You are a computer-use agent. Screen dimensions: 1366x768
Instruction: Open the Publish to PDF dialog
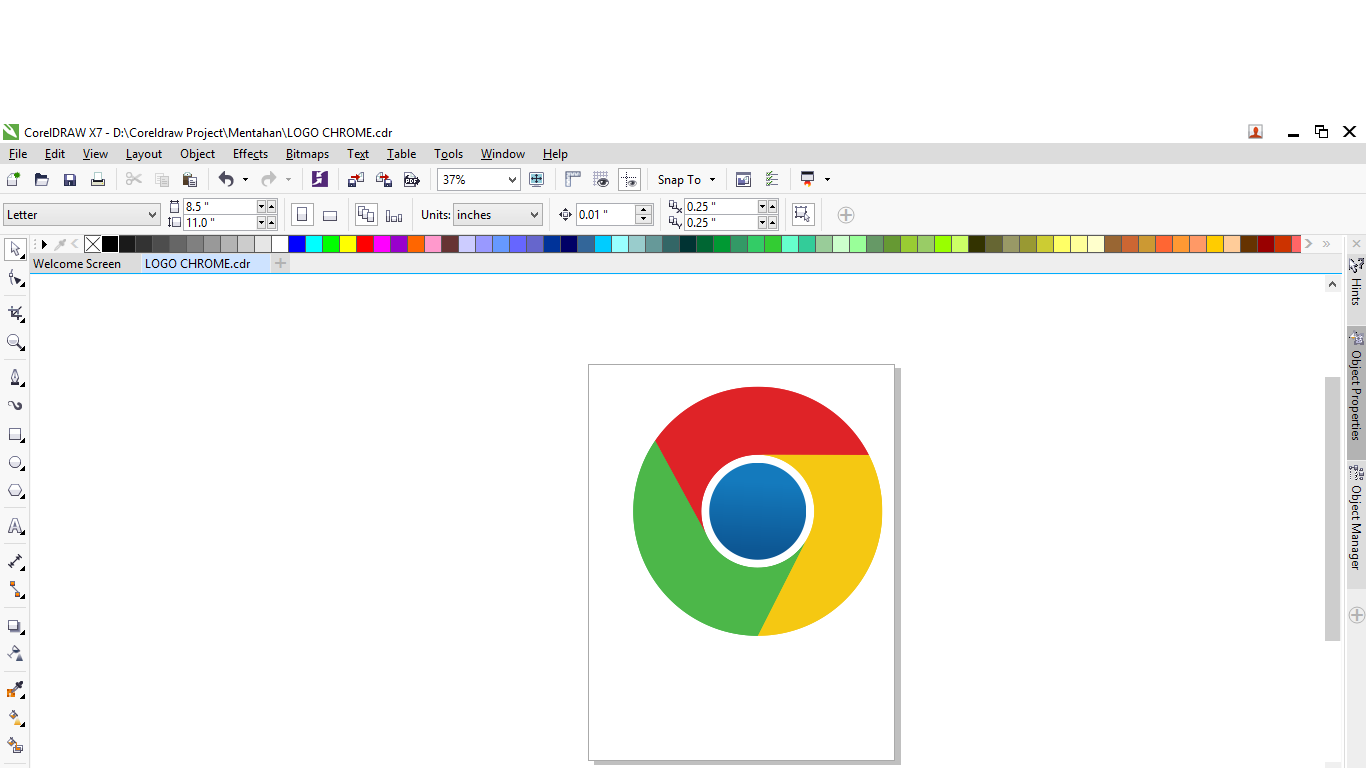pyautogui.click(x=411, y=179)
